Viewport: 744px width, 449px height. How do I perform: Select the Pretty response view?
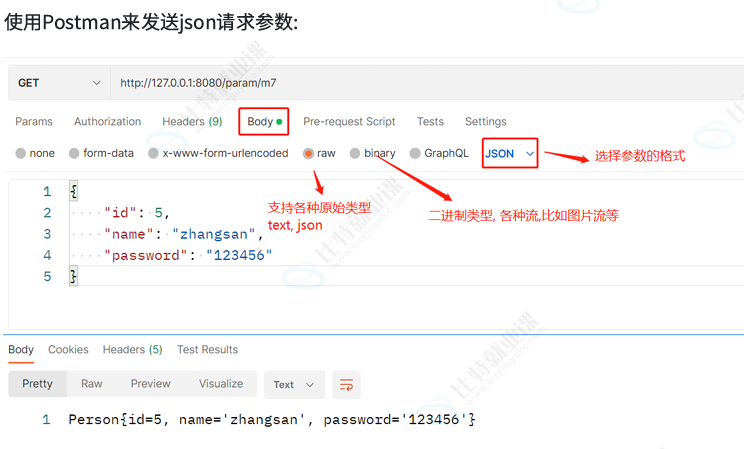click(37, 384)
